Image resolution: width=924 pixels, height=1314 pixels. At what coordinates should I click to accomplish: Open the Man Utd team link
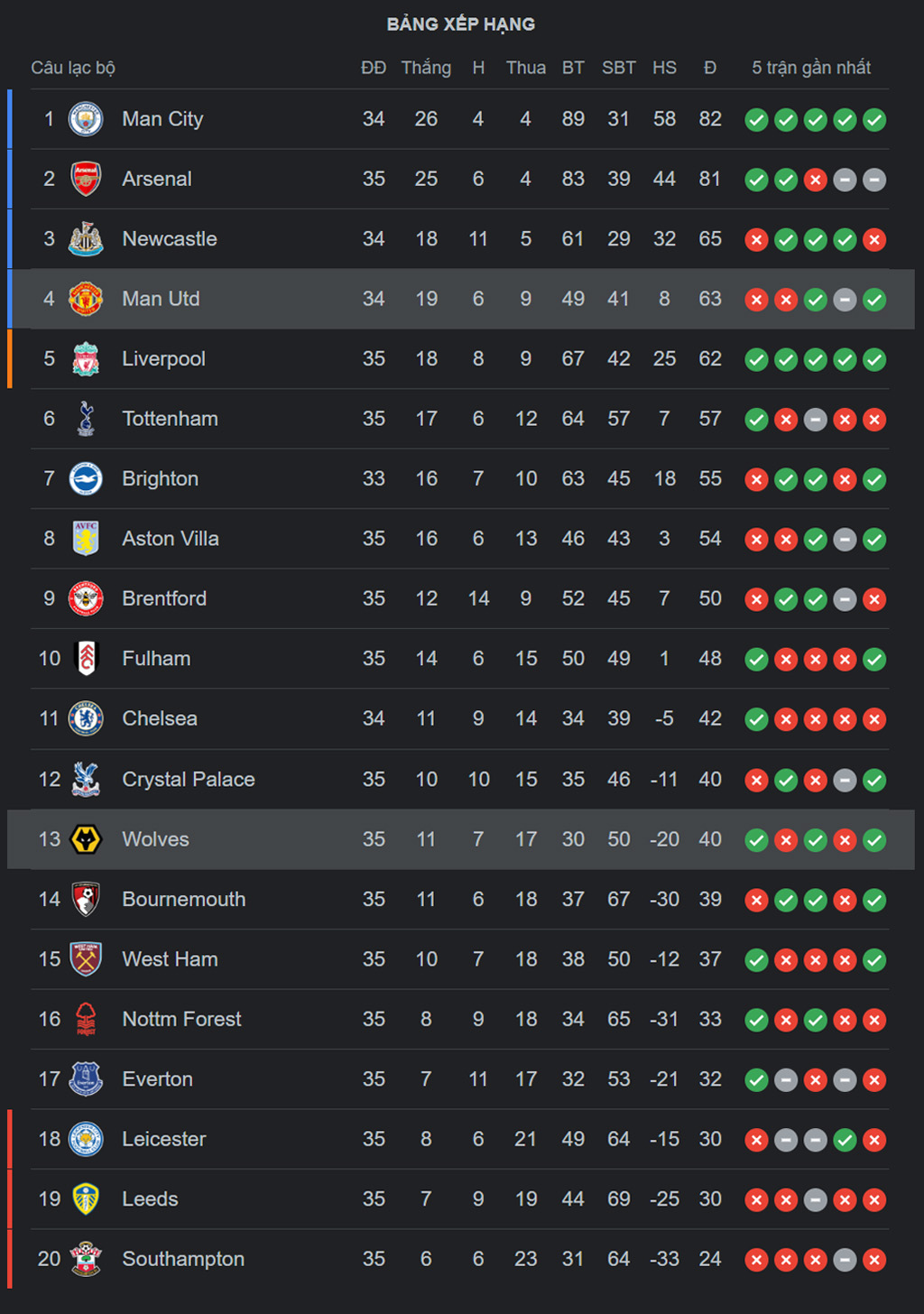coord(161,299)
